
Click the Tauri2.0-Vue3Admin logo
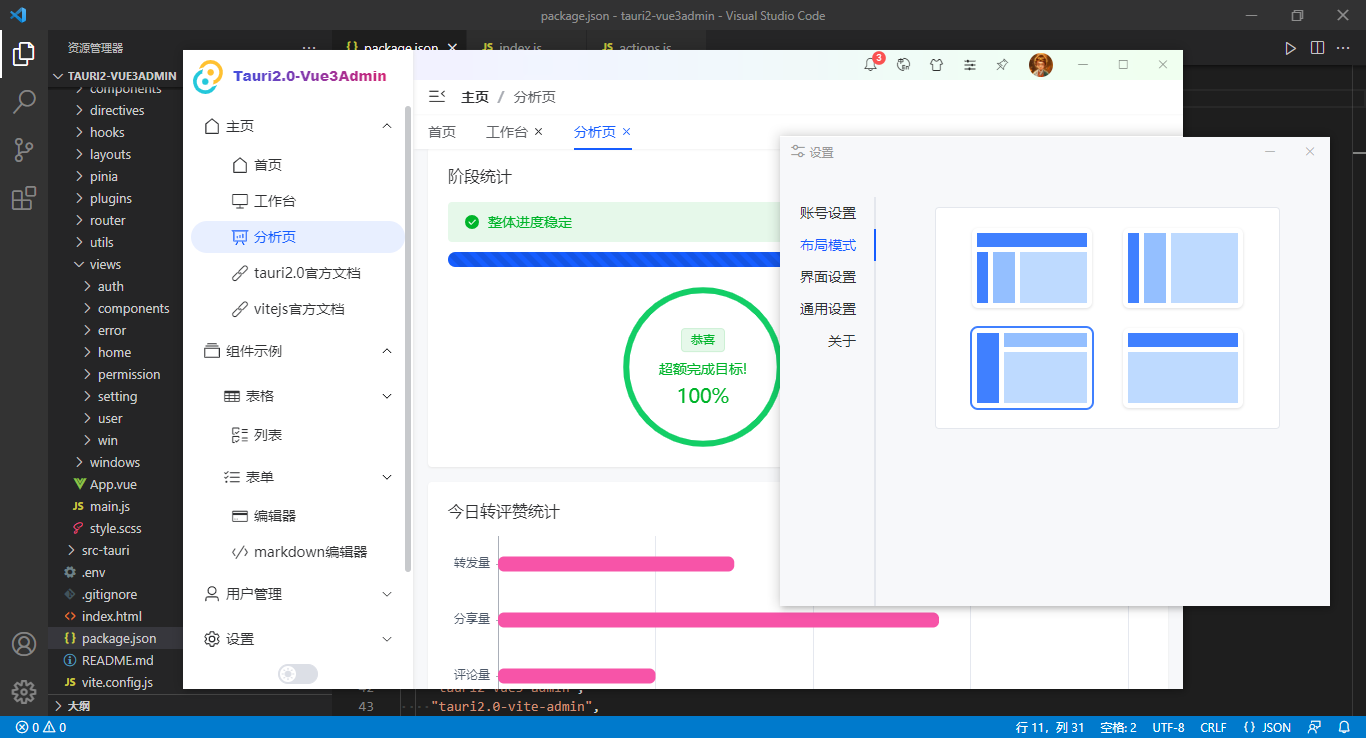point(291,76)
